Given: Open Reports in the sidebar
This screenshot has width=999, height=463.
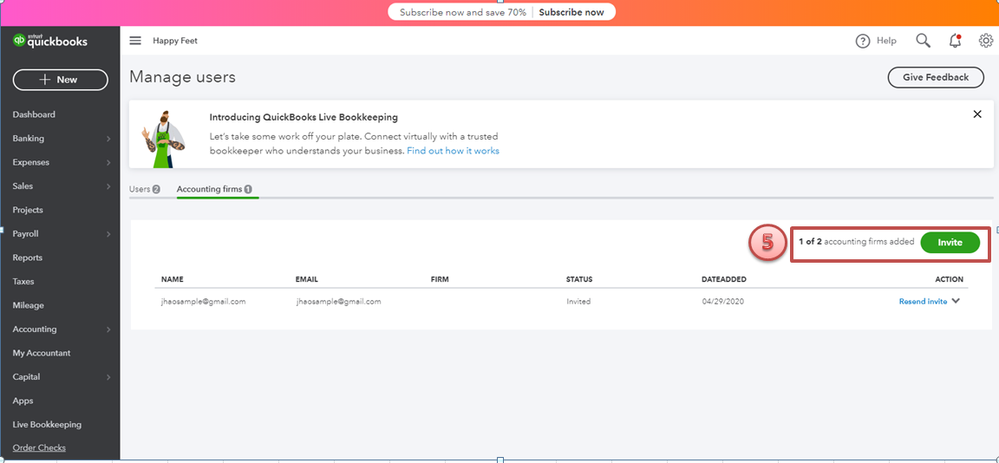Looking at the screenshot, I should click(27, 258).
